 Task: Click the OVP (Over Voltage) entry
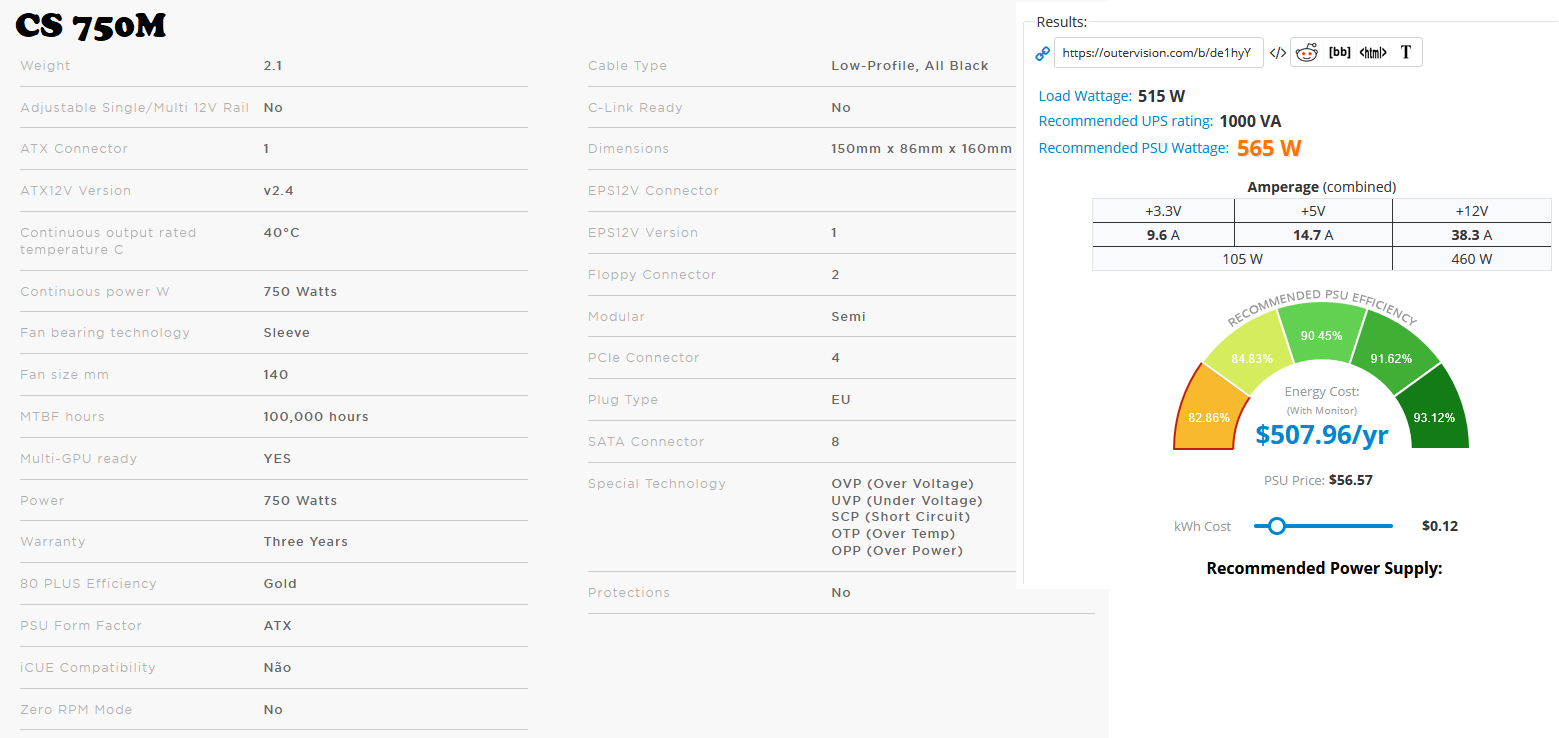[x=902, y=483]
